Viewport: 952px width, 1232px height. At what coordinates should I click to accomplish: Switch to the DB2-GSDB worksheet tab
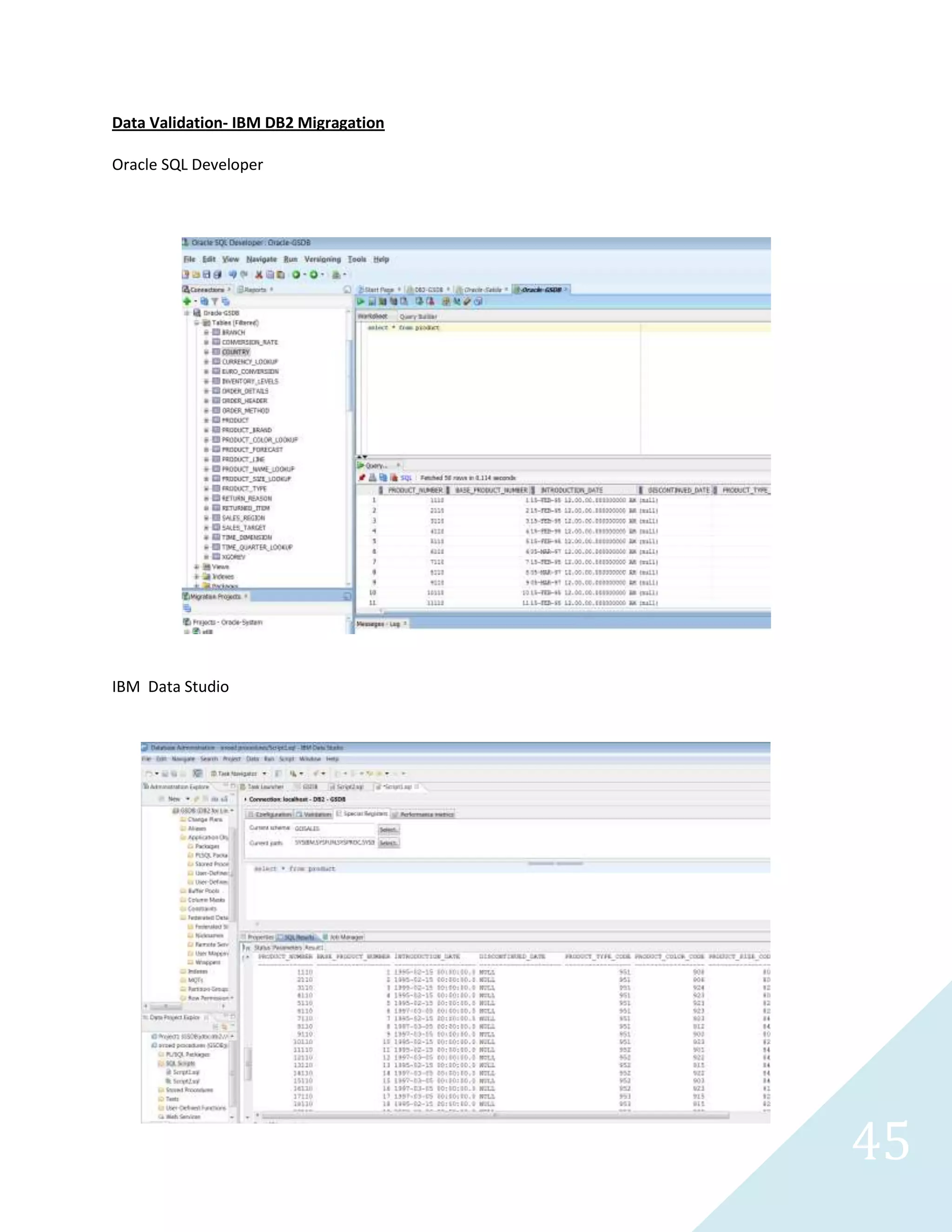429,289
